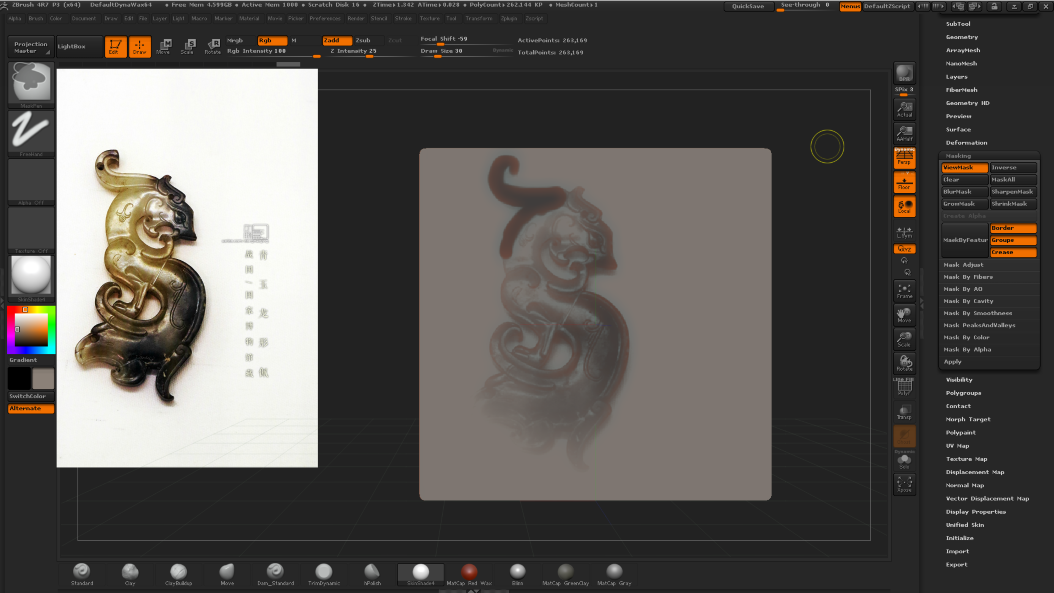Image resolution: width=1054 pixels, height=593 pixels.
Task: Open the Render menu
Action: [356, 18]
